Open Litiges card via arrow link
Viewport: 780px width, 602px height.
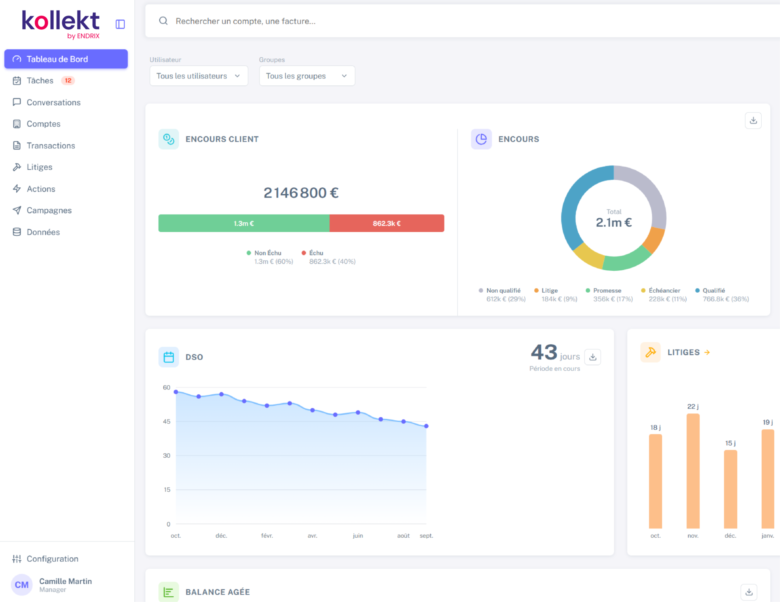coord(707,352)
